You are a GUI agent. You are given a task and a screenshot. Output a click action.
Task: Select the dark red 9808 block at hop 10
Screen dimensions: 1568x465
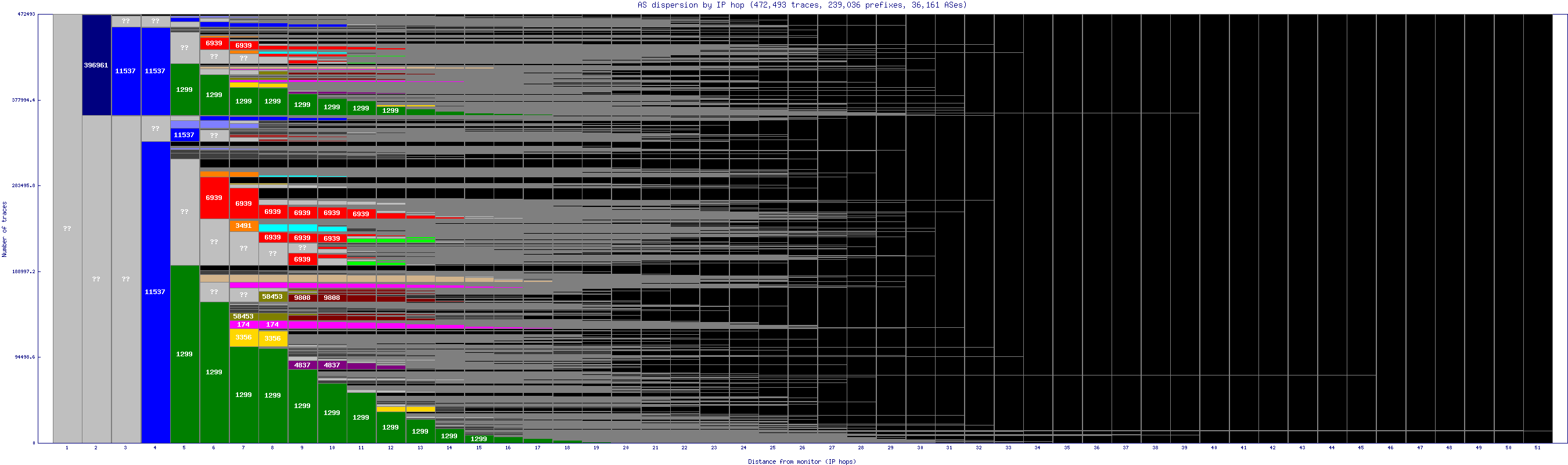click(332, 298)
